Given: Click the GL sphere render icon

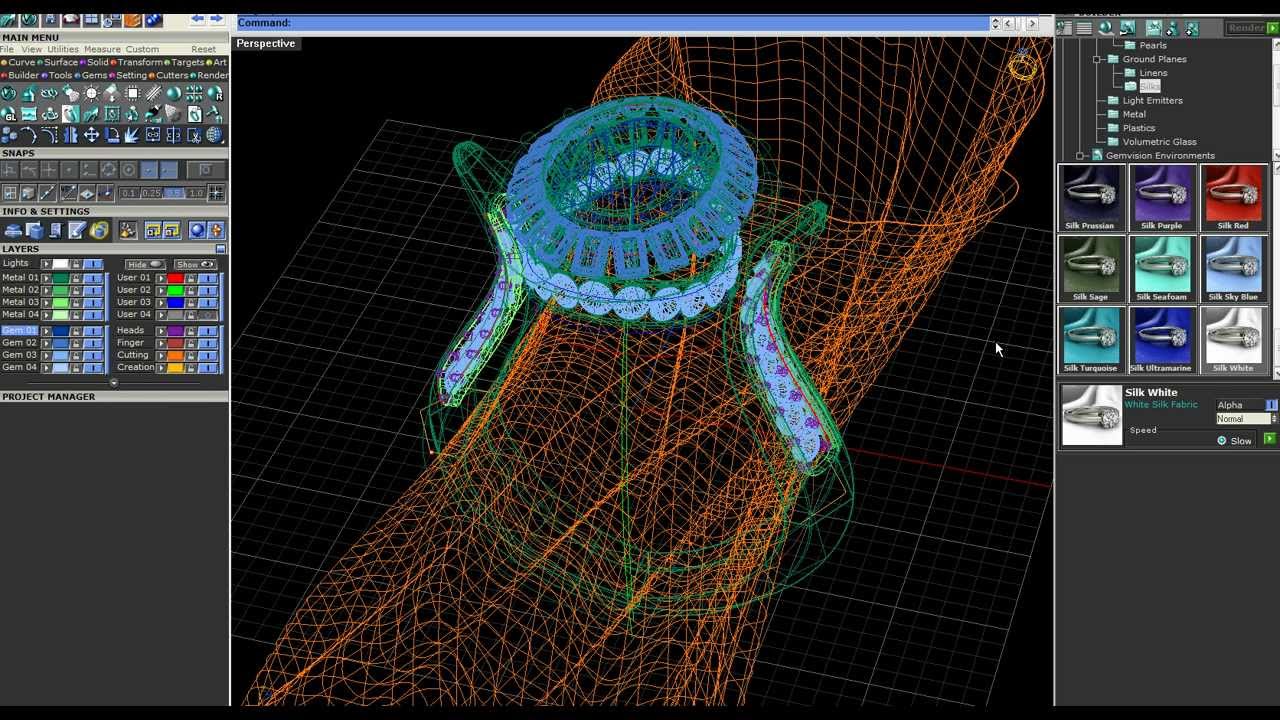Looking at the screenshot, I should [x=8, y=114].
